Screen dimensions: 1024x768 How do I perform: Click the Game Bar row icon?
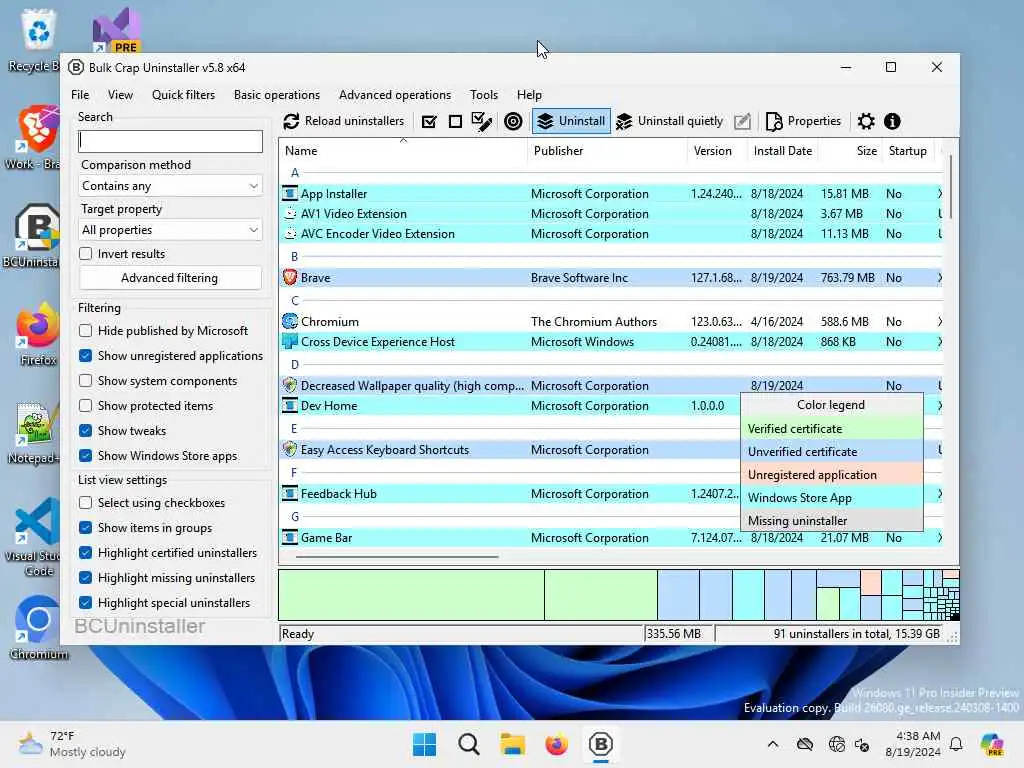pos(290,537)
